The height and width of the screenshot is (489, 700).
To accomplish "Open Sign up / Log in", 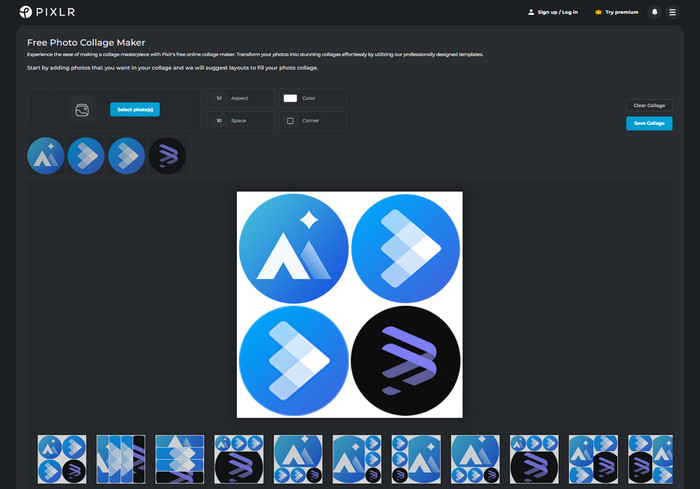I will tap(553, 12).
